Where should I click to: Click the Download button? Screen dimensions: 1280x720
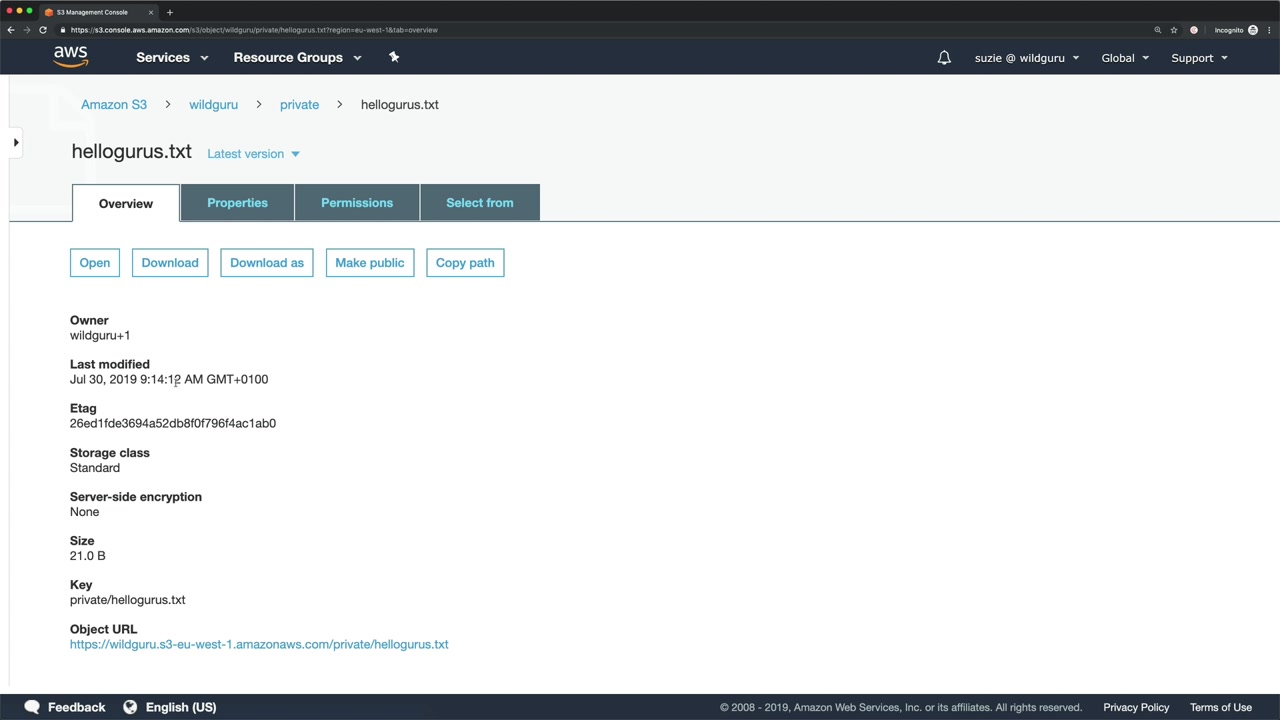170,263
